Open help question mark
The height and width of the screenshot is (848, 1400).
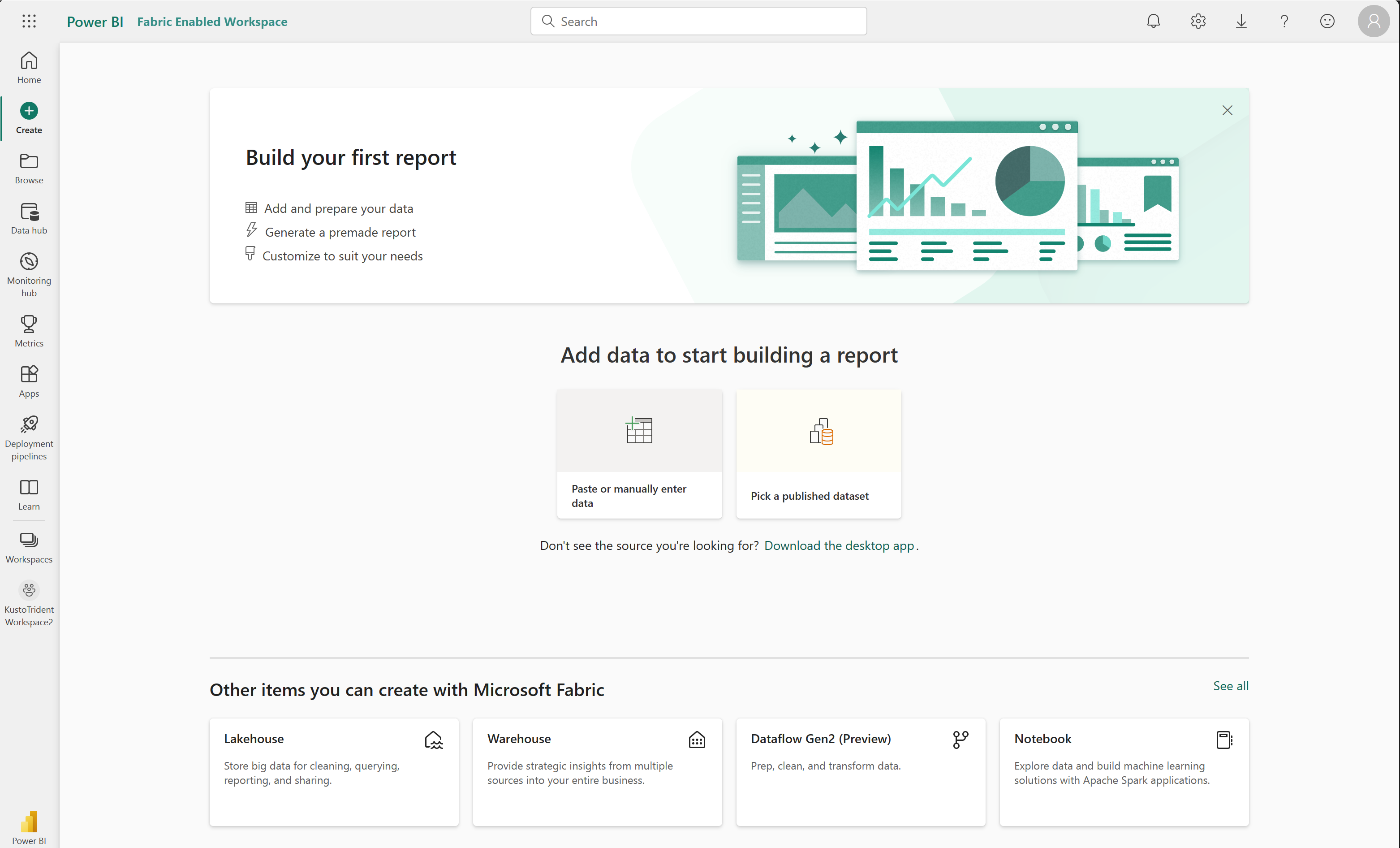(1284, 21)
